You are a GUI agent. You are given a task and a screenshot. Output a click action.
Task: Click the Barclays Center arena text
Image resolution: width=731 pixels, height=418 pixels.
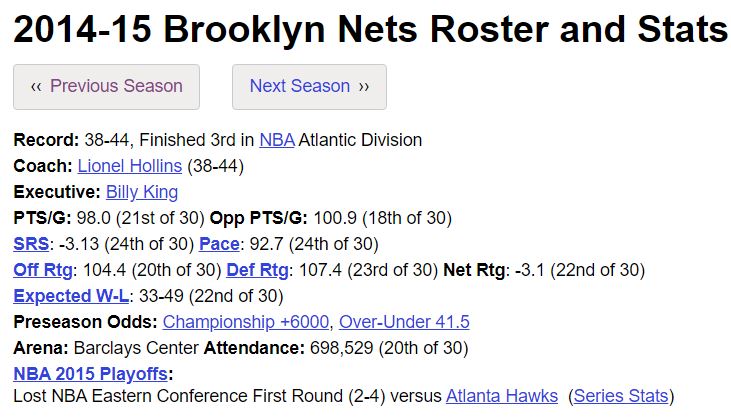pos(136,348)
